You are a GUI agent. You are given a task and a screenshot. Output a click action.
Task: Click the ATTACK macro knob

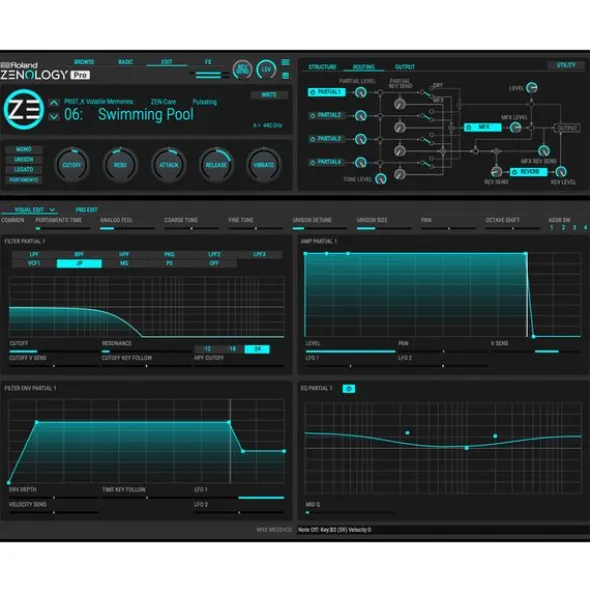(168, 165)
